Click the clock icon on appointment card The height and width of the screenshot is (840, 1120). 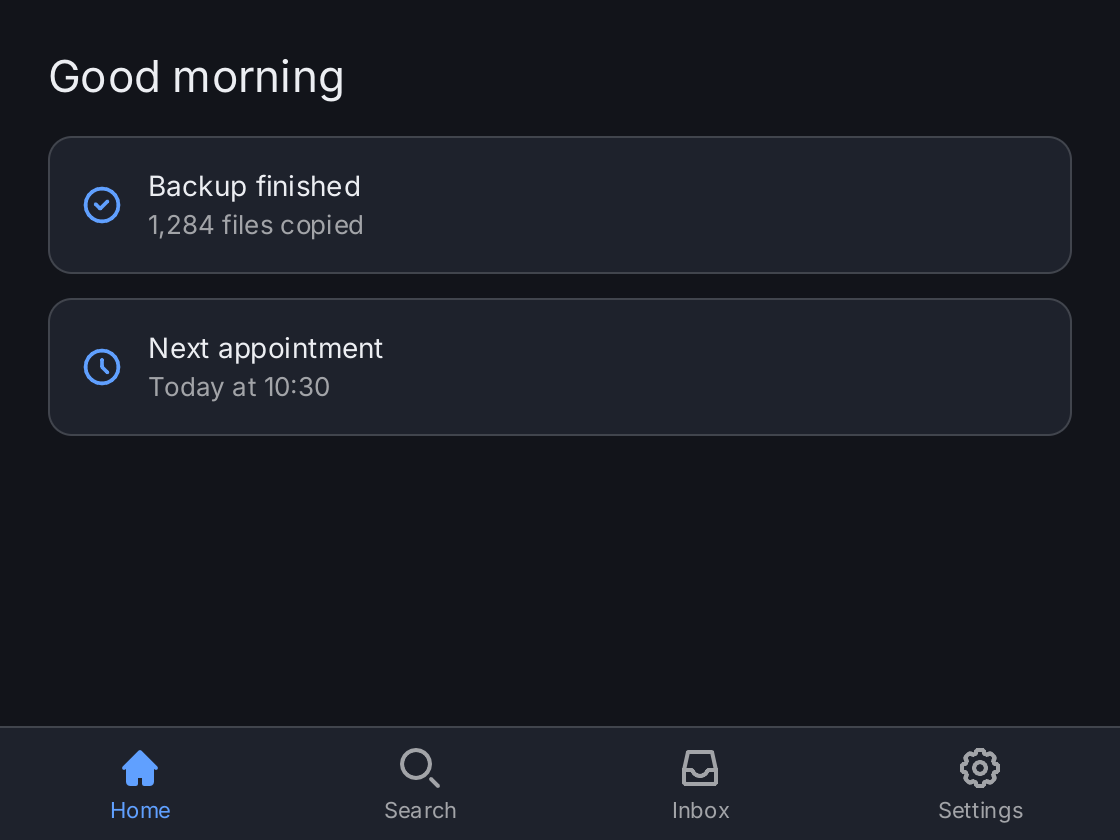[102, 367]
